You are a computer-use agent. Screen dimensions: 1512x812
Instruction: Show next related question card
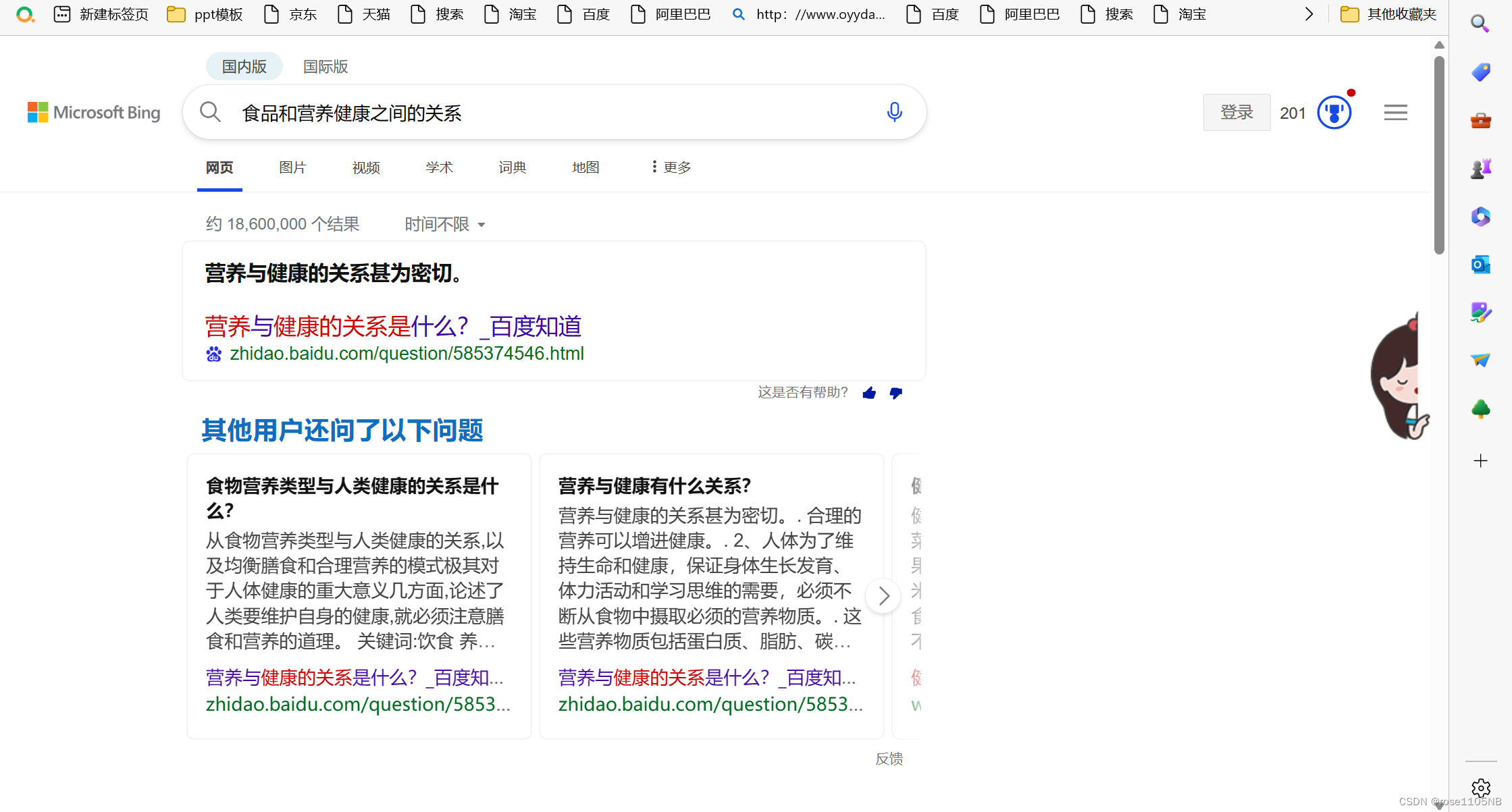[x=883, y=596]
